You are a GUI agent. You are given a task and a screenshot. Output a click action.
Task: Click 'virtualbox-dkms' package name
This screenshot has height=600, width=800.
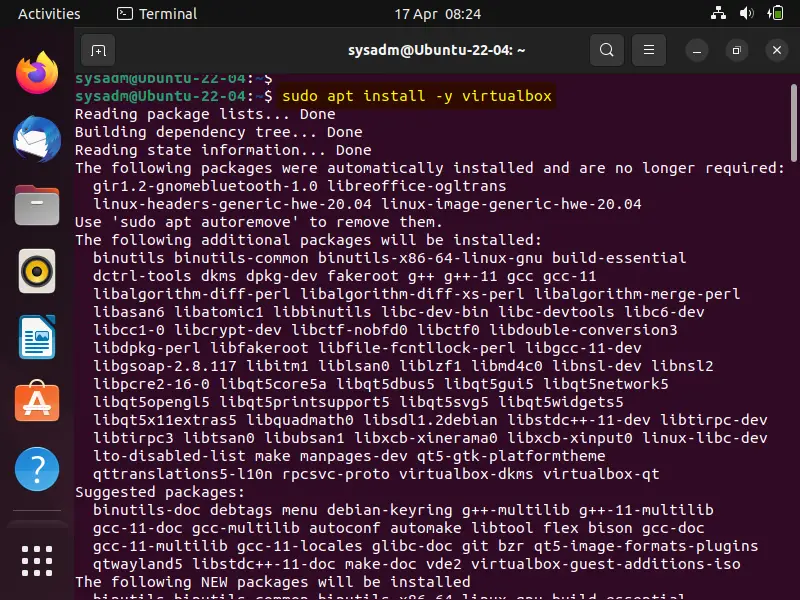click(466, 474)
